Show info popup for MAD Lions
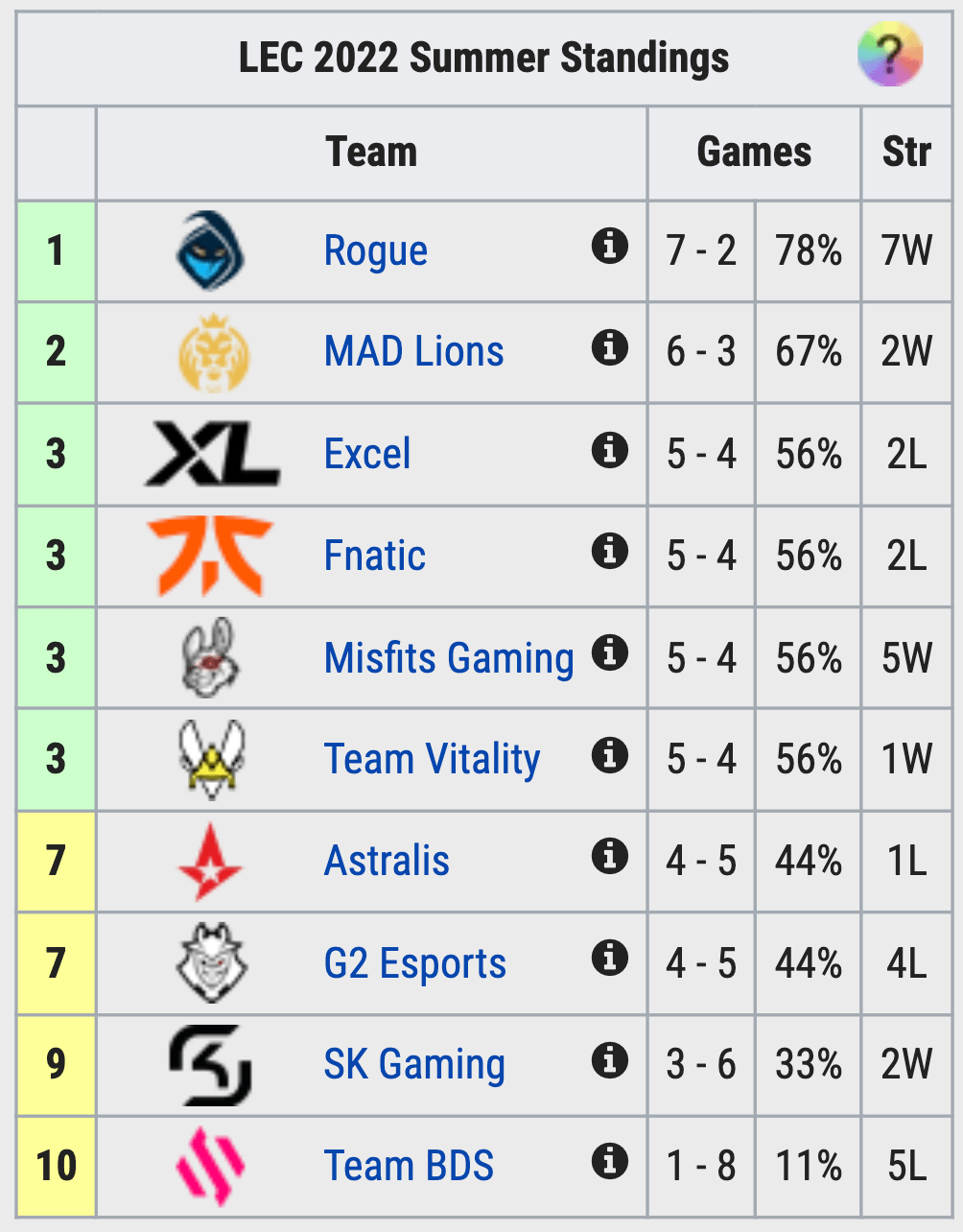This screenshot has width=963, height=1232. pos(609,347)
